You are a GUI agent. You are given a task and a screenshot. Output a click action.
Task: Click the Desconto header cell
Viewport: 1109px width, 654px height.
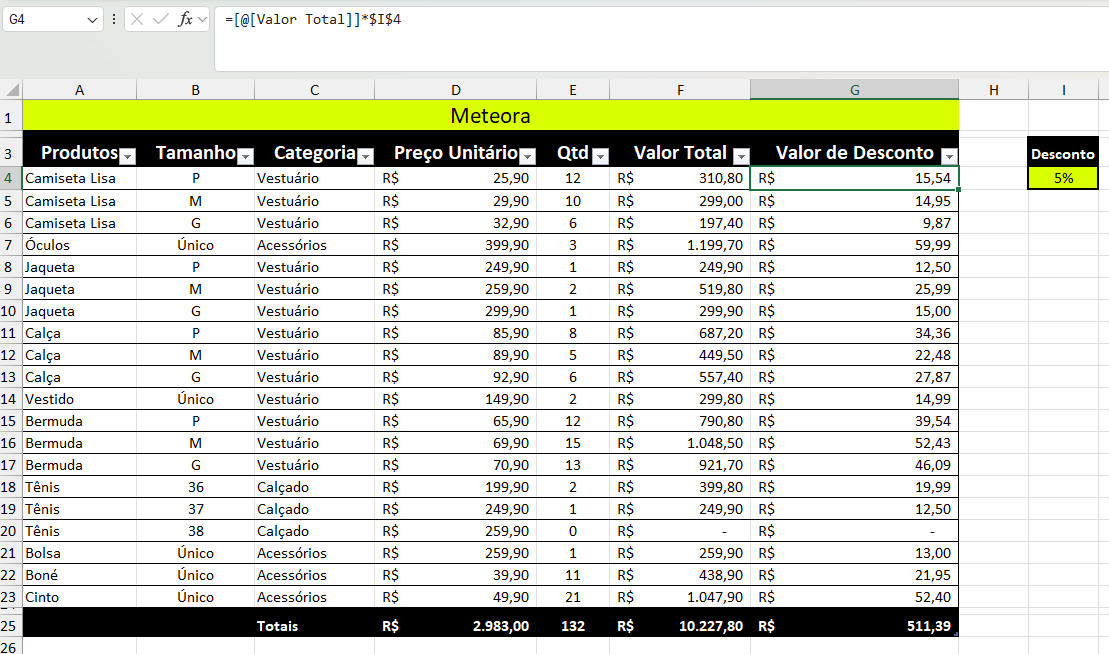(1063, 153)
